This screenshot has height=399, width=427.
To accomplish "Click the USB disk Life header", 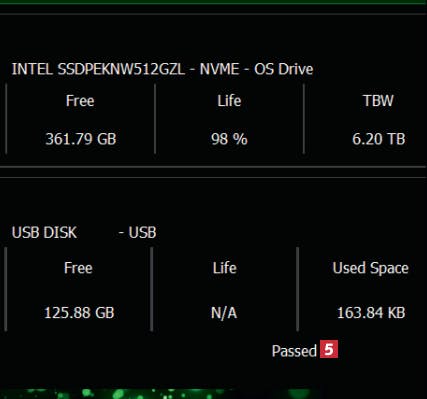I will pyautogui.click(x=225, y=268).
